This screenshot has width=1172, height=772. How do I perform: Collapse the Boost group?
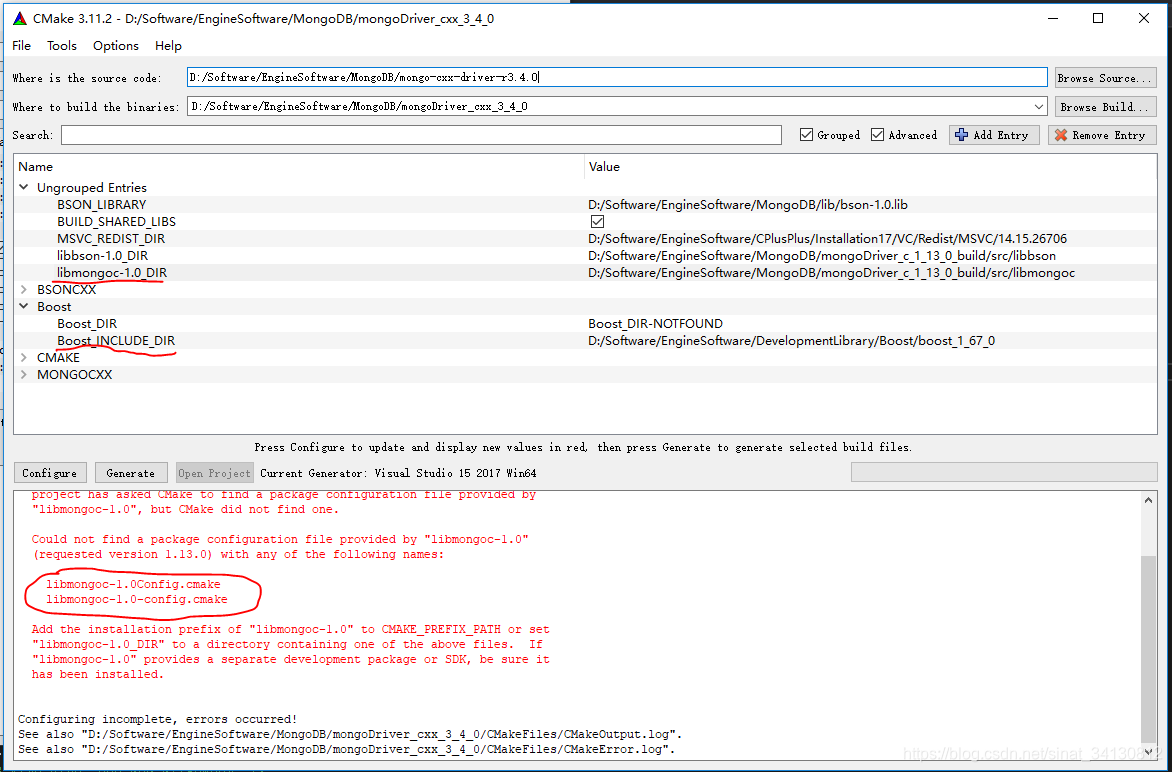(24, 306)
